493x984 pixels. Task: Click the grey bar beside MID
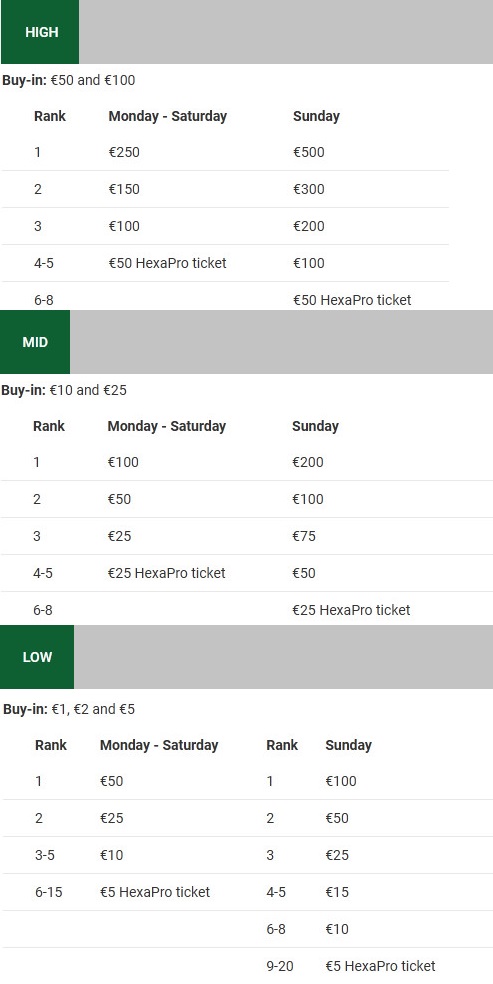coord(282,342)
